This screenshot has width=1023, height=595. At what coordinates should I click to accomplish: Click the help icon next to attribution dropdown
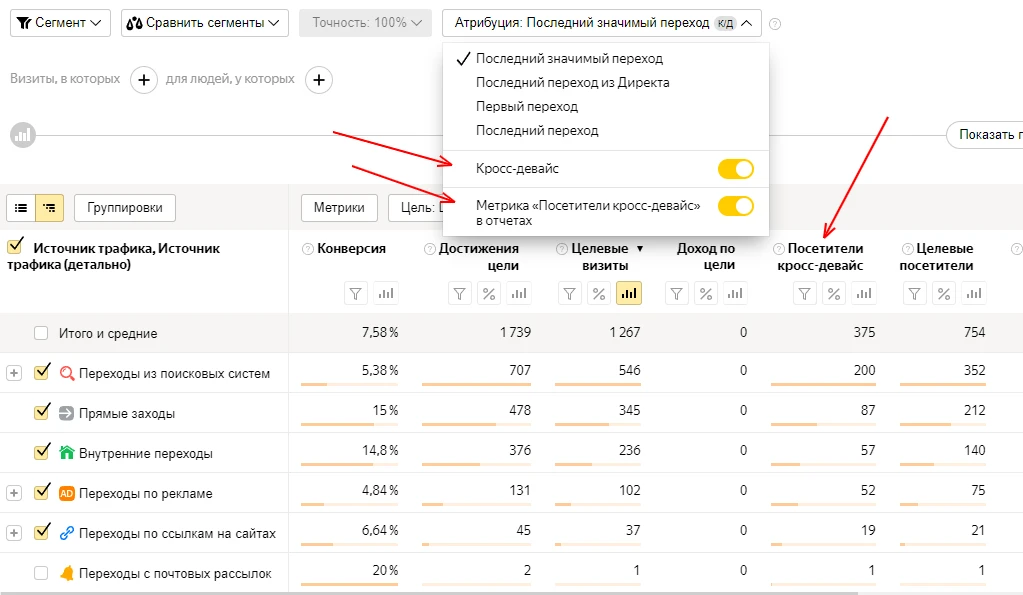tap(776, 23)
